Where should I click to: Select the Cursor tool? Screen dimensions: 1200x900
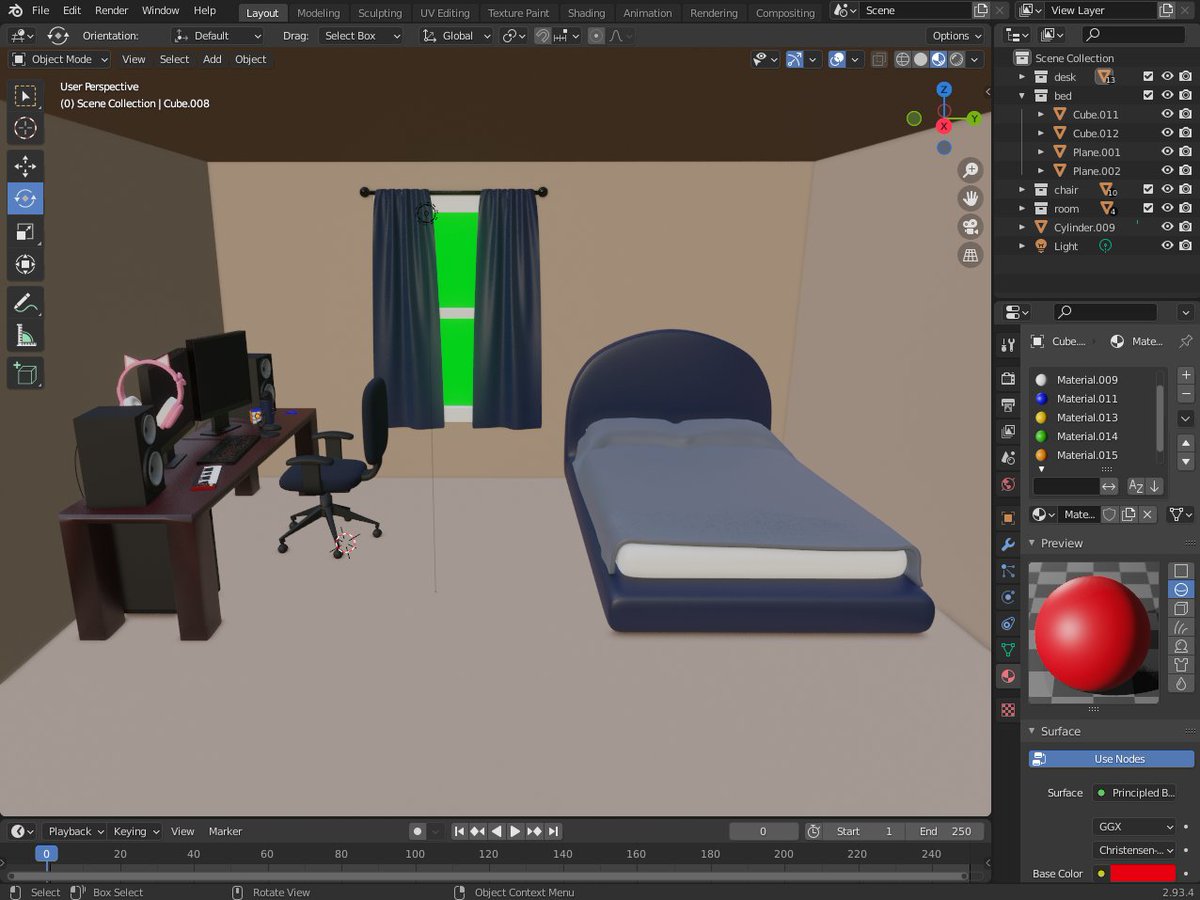pos(25,128)
